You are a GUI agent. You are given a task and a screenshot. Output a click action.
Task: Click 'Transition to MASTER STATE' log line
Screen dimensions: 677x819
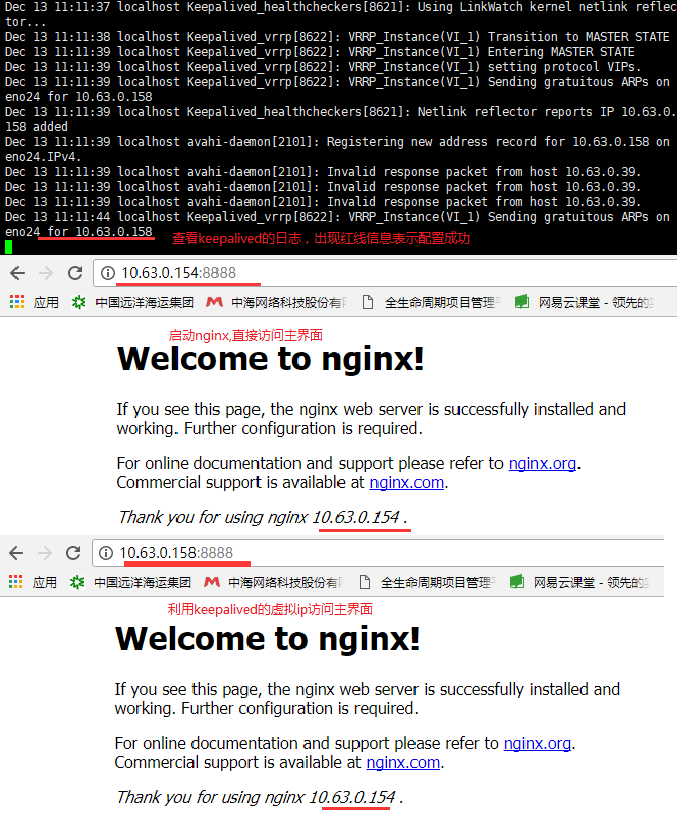(337, 37)
